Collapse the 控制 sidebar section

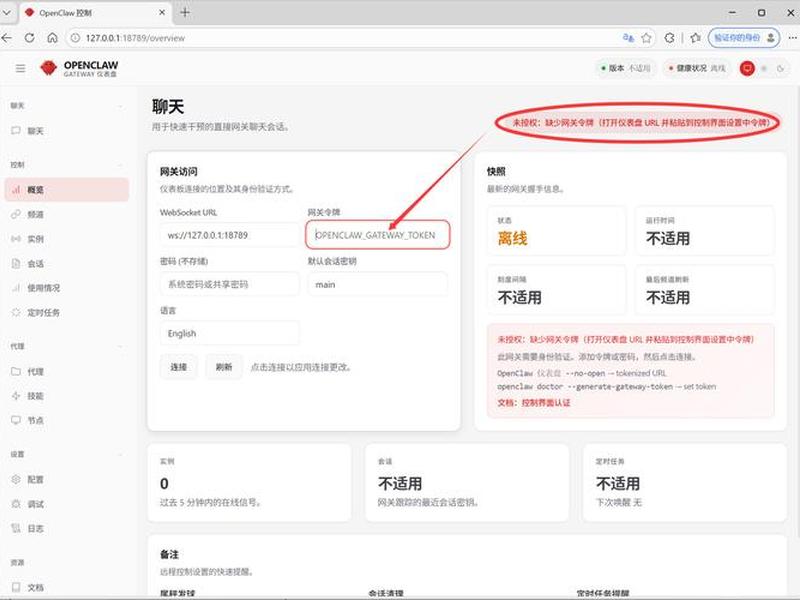[66, 165]
